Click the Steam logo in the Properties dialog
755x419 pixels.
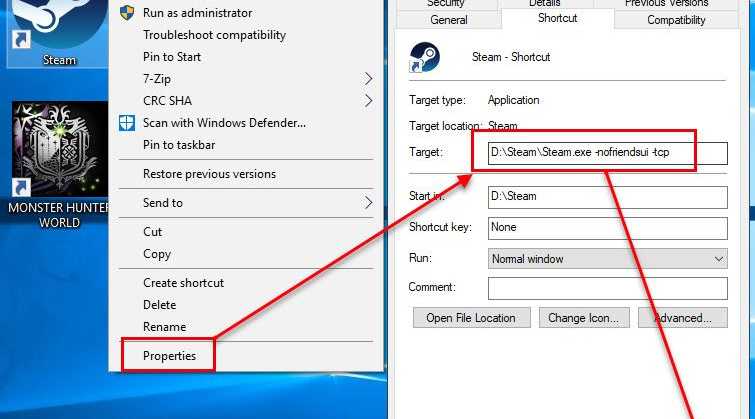424,57
